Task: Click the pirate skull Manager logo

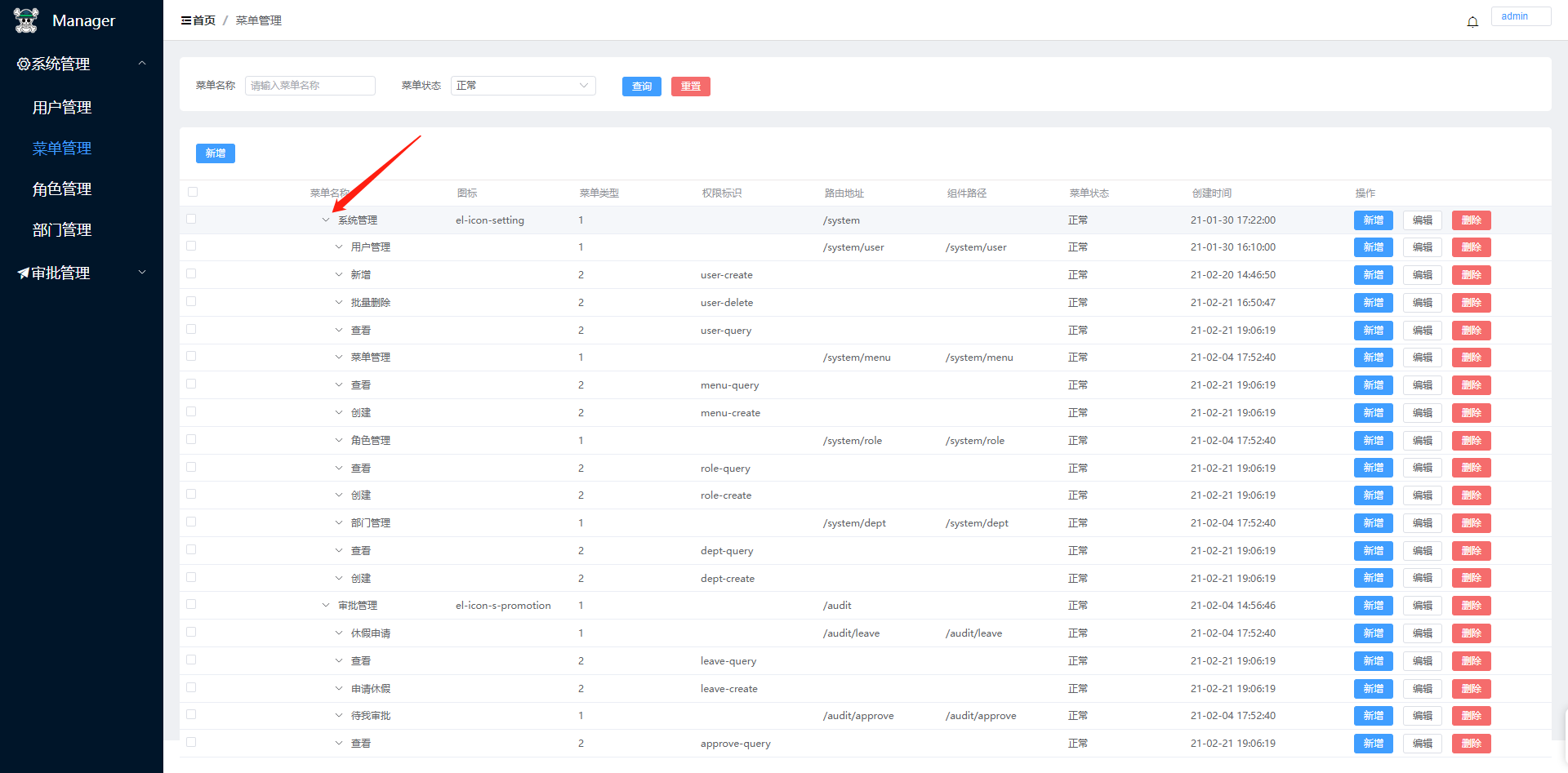Action: tap(26, 20)
